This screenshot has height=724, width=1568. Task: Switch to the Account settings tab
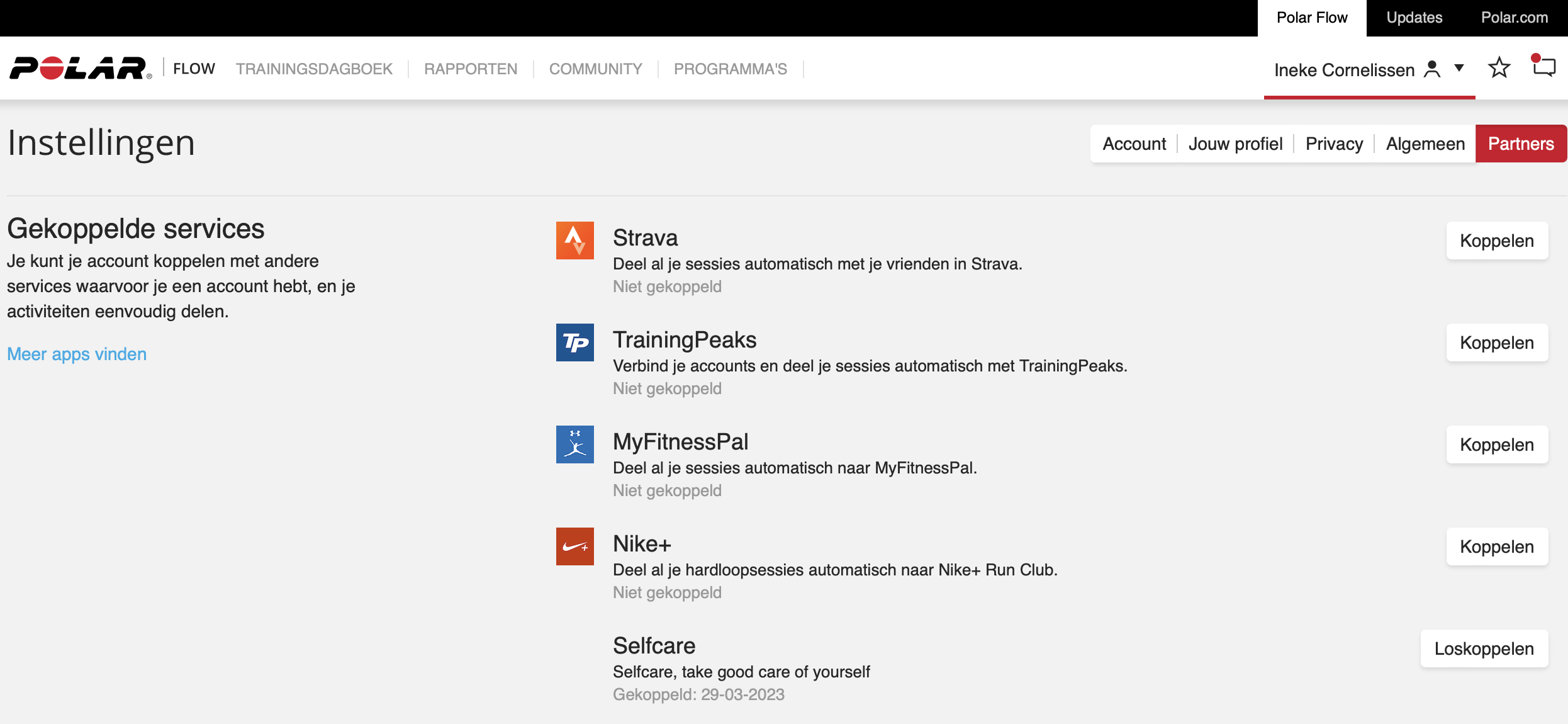(1134, 144)
